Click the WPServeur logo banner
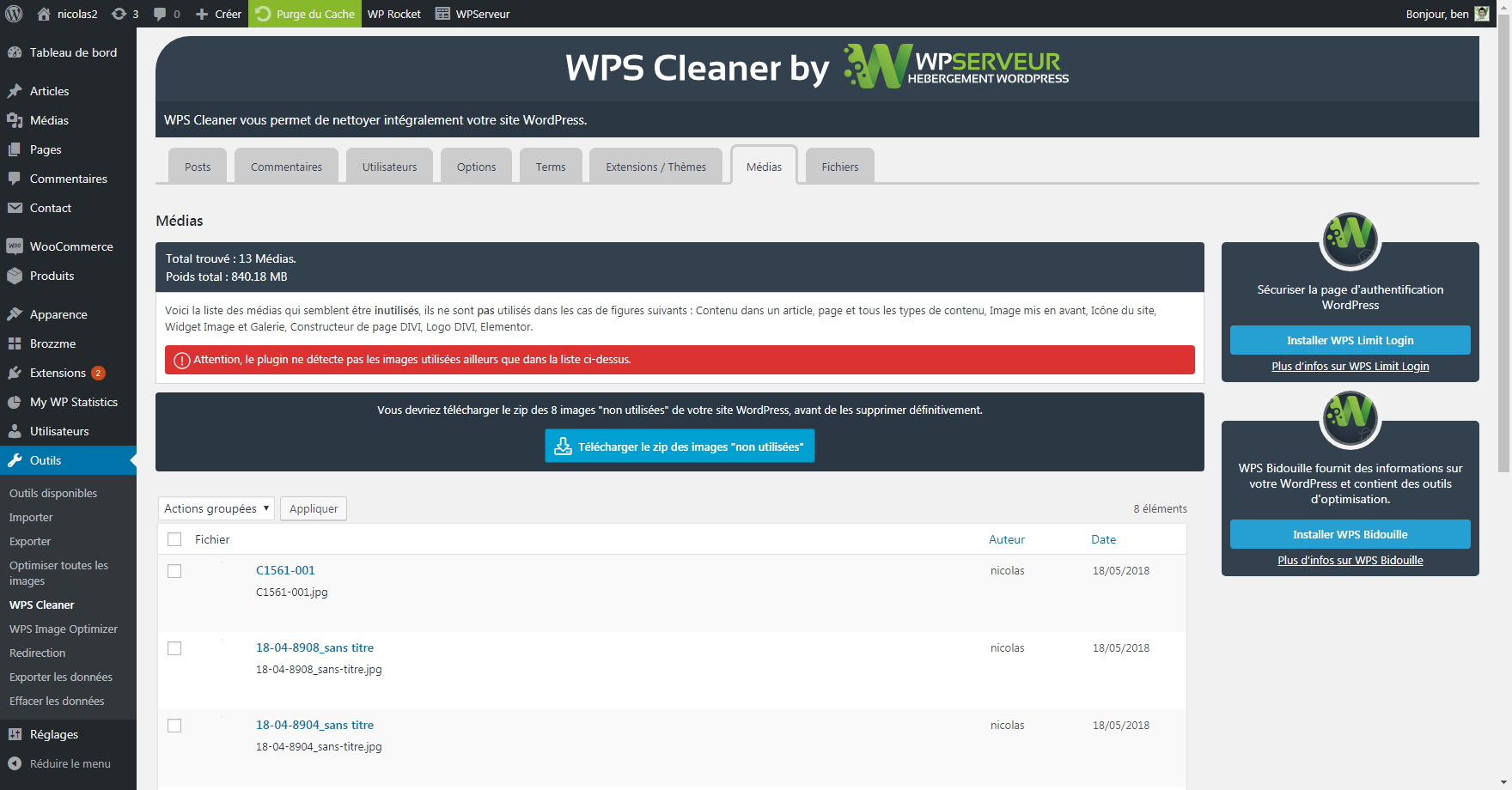This screenshot has width=1512, height=790. [956, 66]
